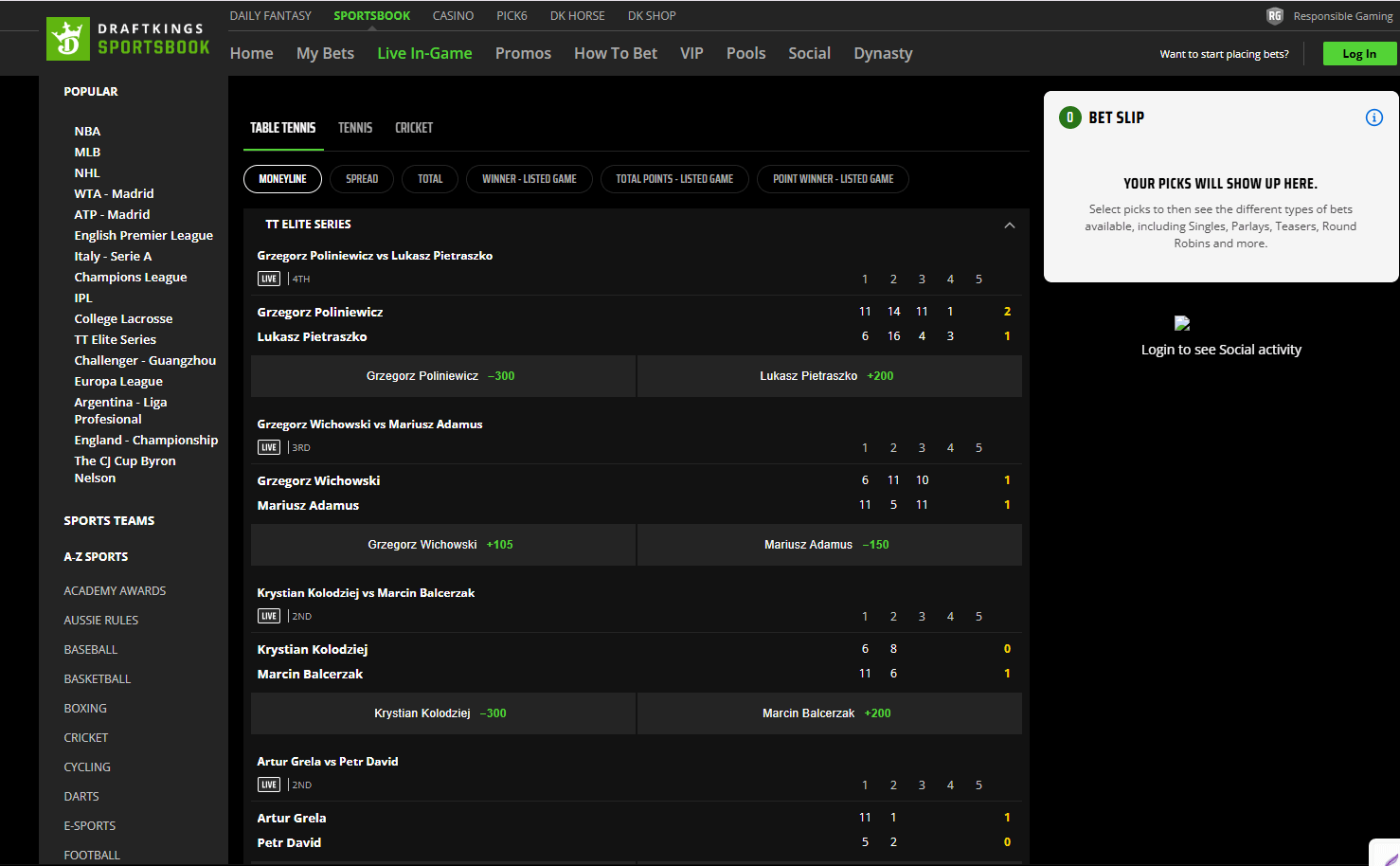Select the Moneyline market filter

(283, 179)
